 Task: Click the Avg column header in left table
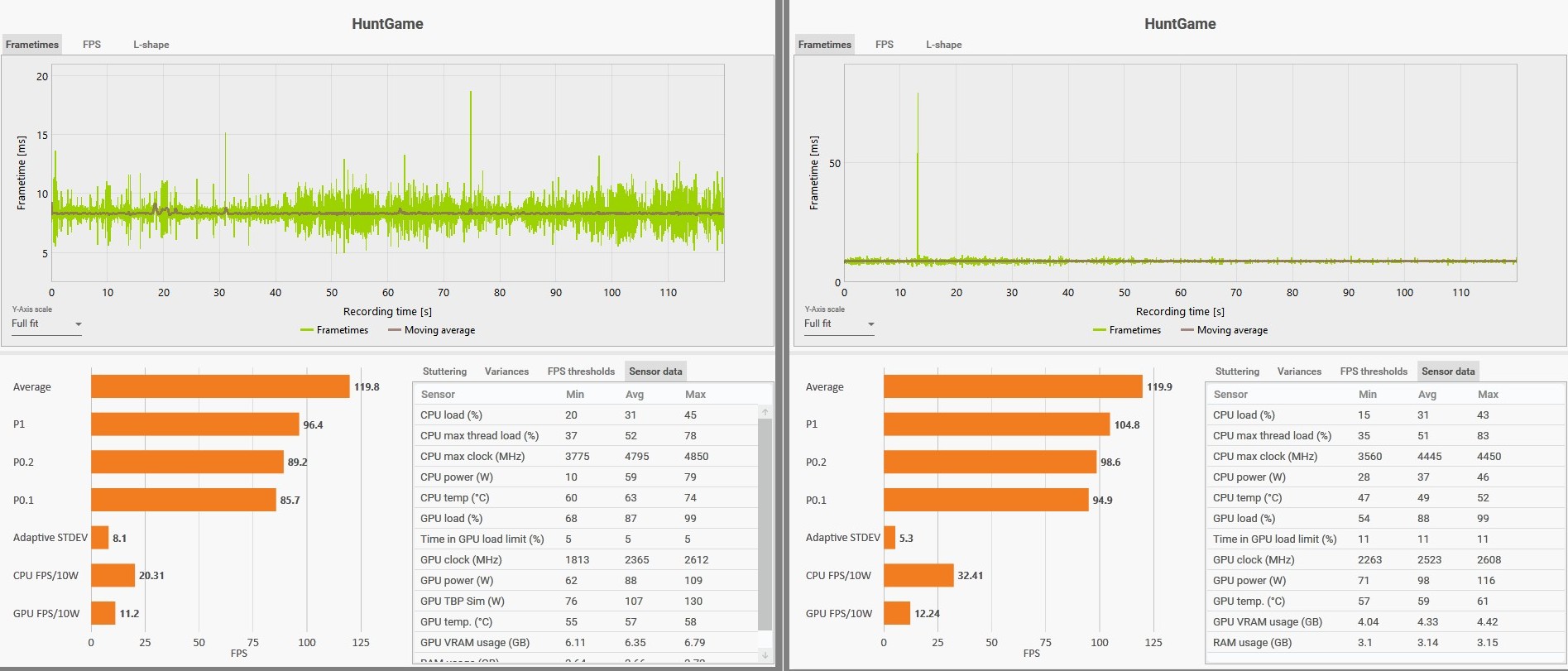633,395
